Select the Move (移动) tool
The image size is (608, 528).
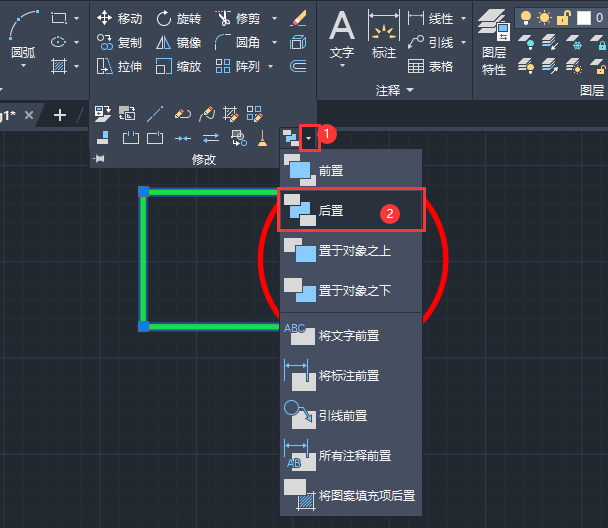click(x=119, y=18)
